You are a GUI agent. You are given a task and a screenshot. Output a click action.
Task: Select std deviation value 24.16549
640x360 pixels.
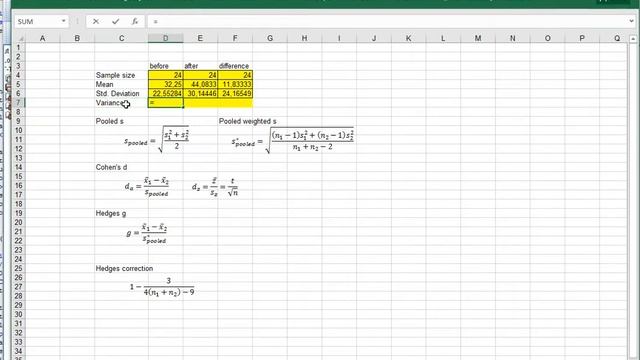tap(235, 93)
